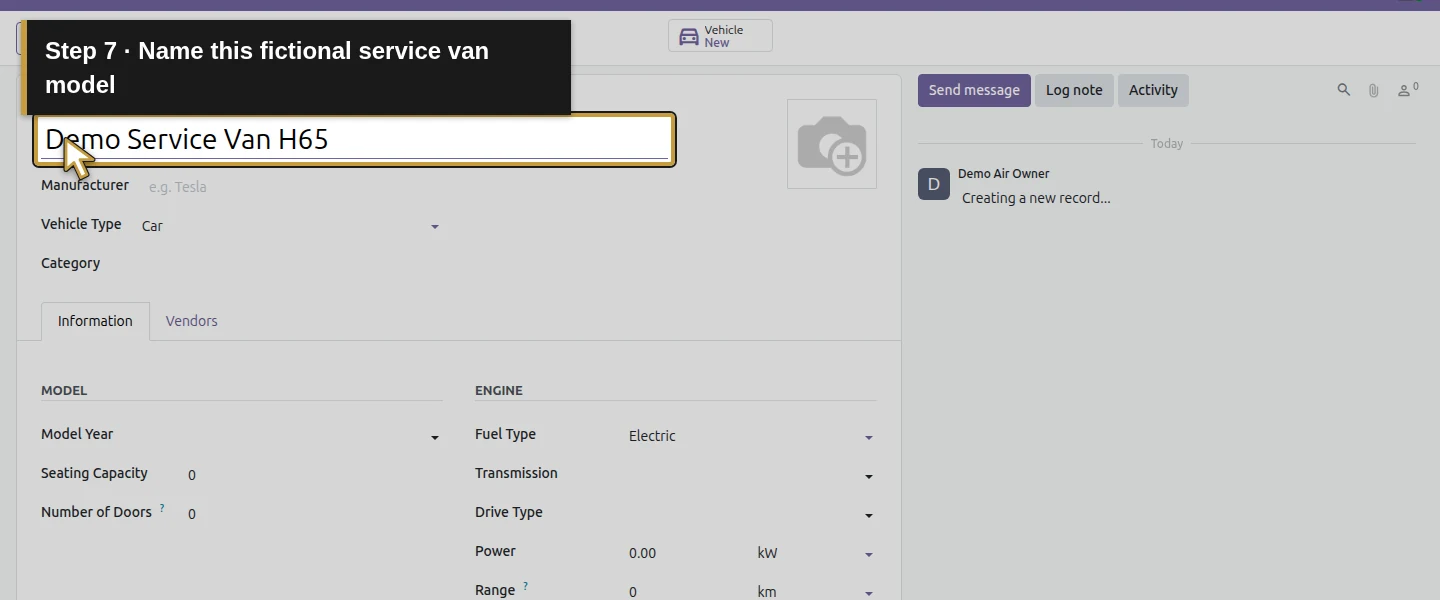Click the Send message button

point(974,90)
